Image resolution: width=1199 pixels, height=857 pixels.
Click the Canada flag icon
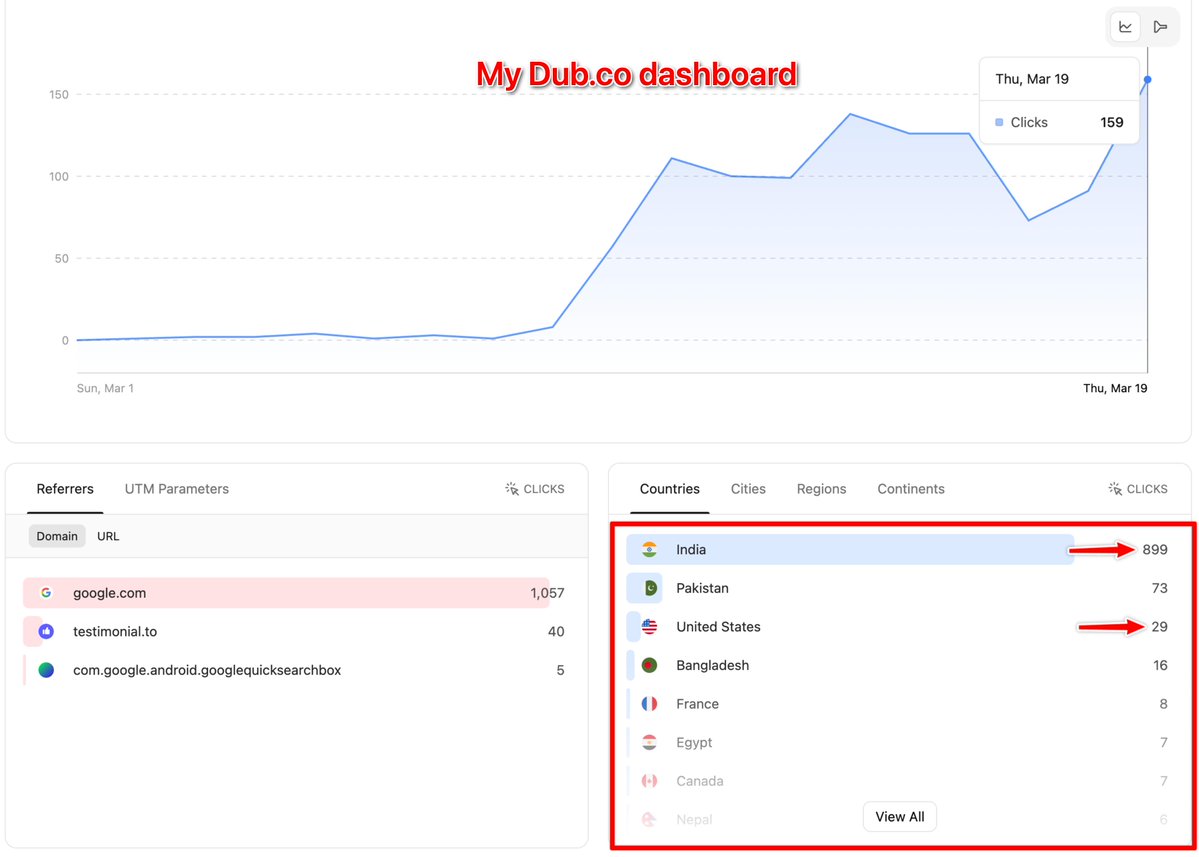[649, 781]
